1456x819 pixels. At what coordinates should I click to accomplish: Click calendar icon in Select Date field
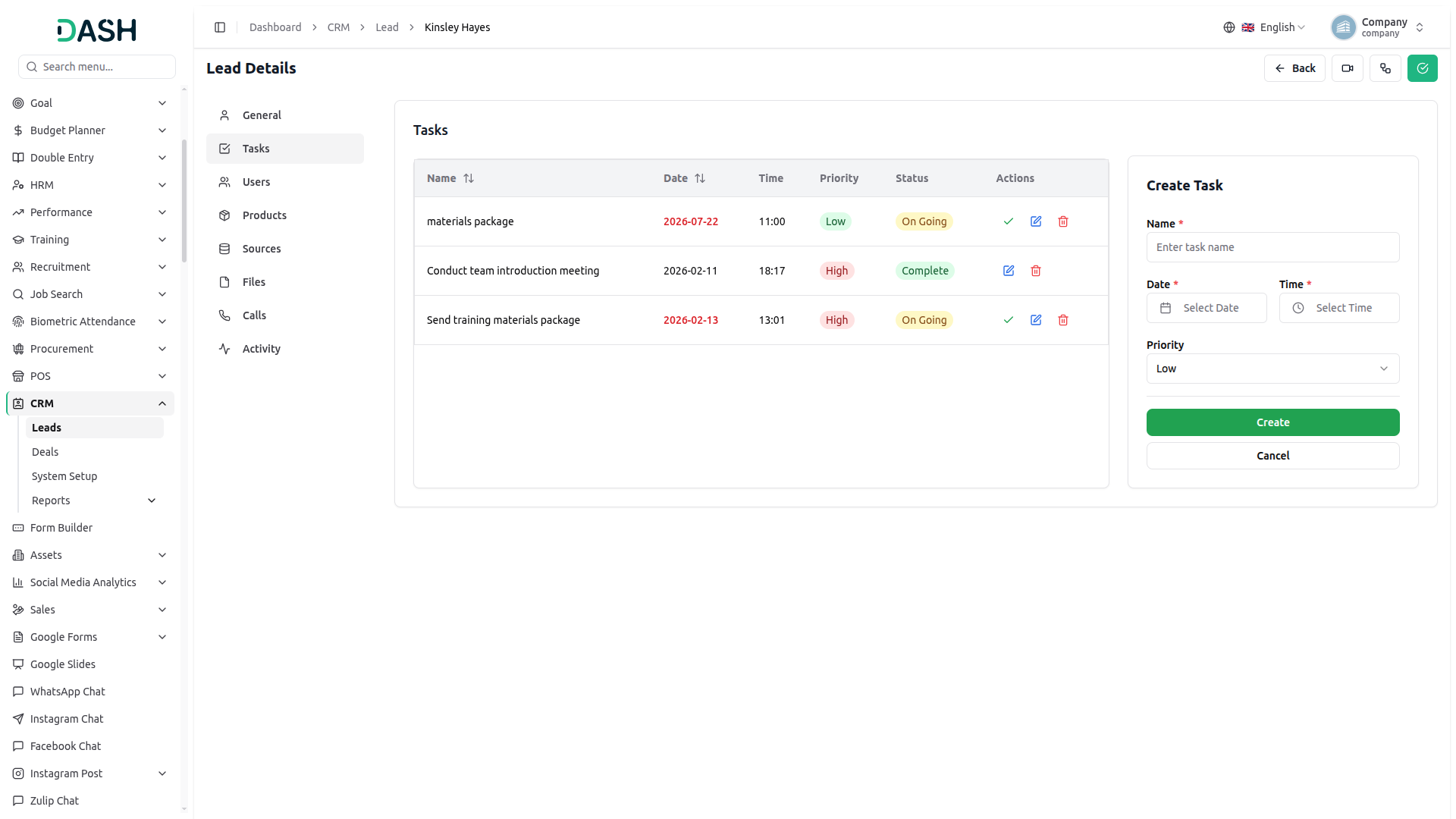click(x=1166, y=308)
